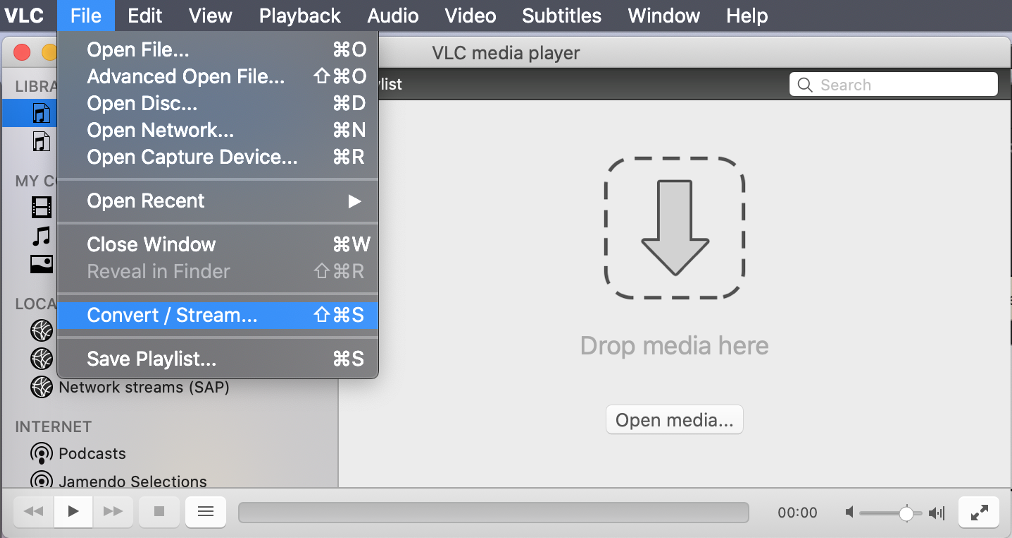Click the Open media... button
Viewport: 1012px width, 538px height.
(674, 420)
